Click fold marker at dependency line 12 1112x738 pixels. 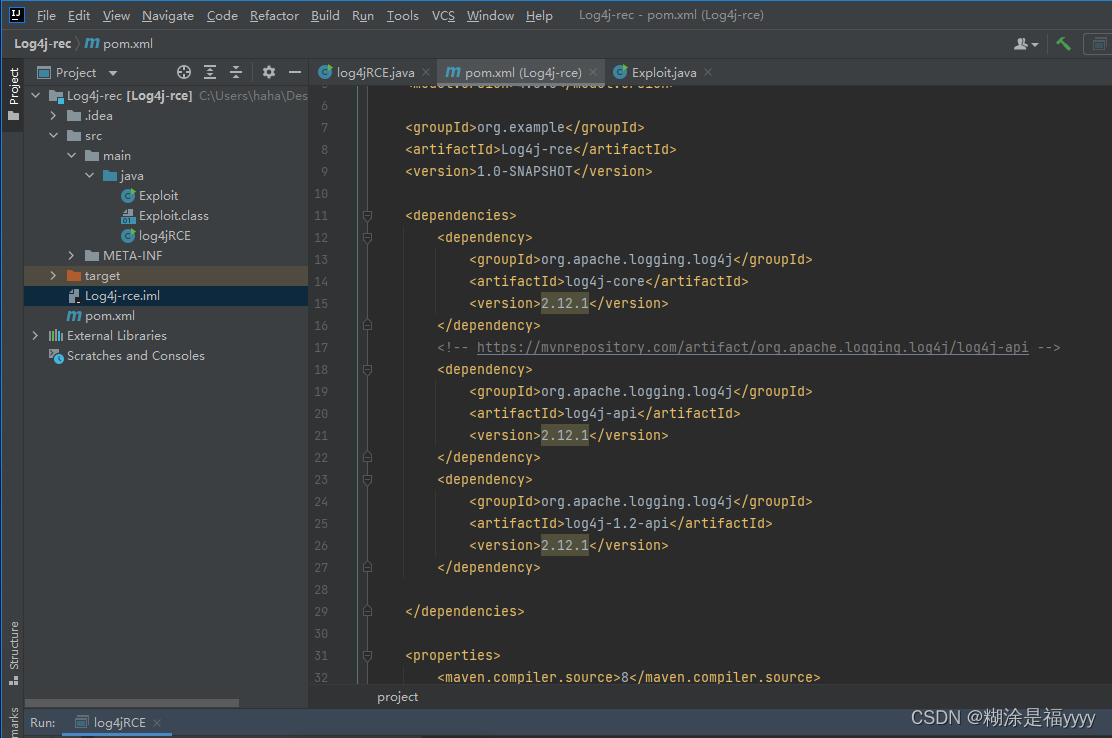(x=367, y=237)
